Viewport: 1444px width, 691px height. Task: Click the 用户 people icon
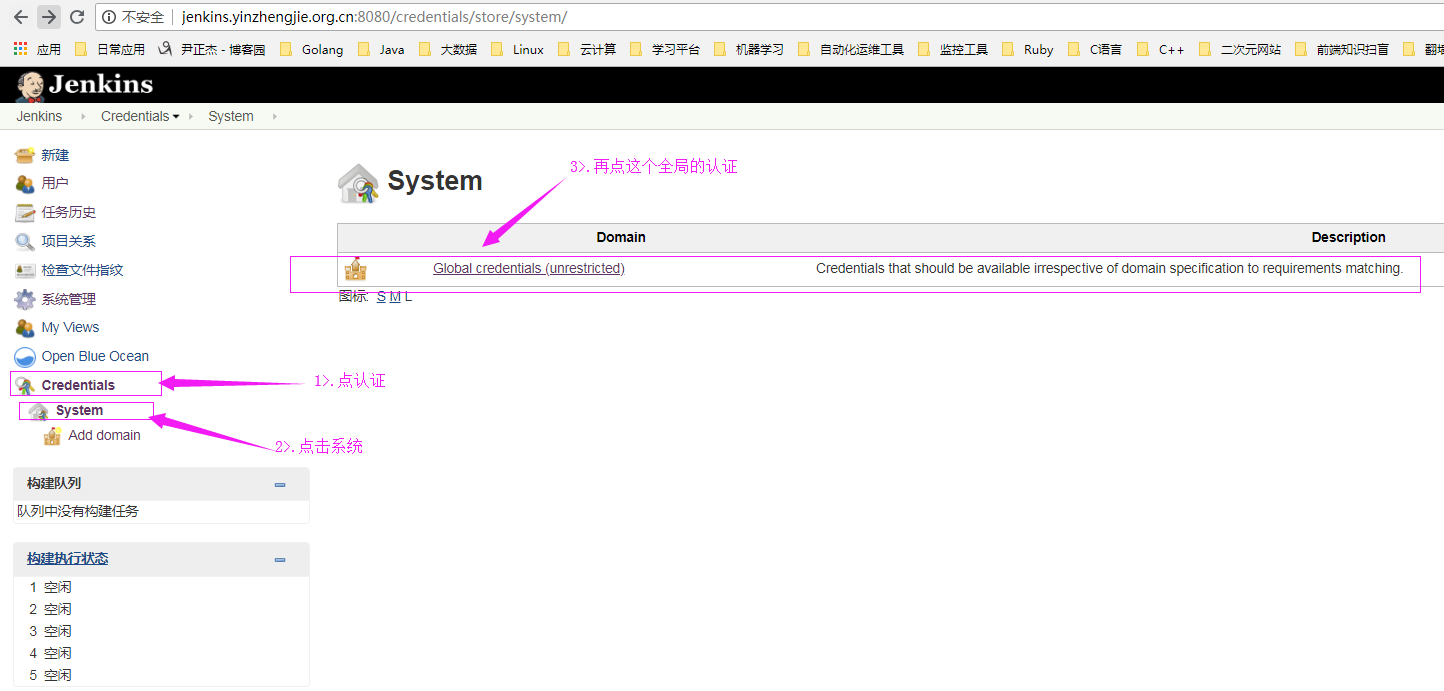click(x=25, y=183)
